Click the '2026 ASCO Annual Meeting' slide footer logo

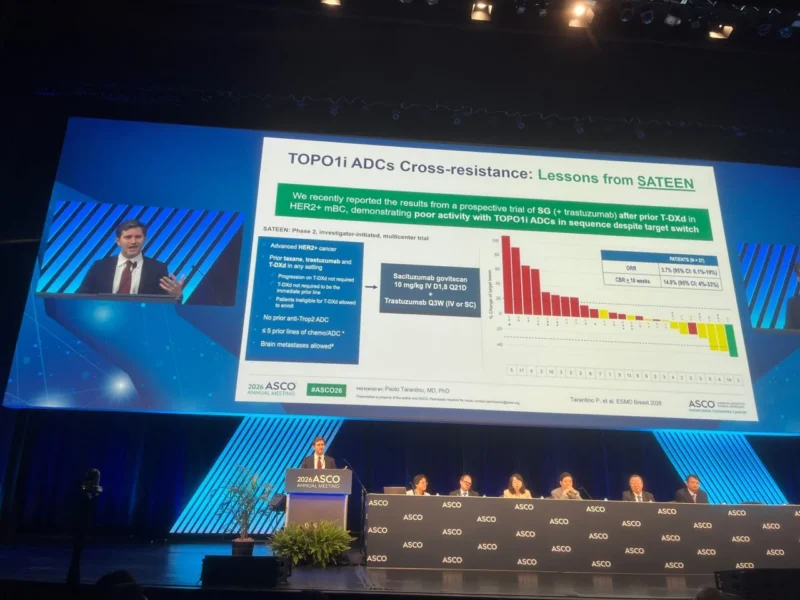point(271,388)
